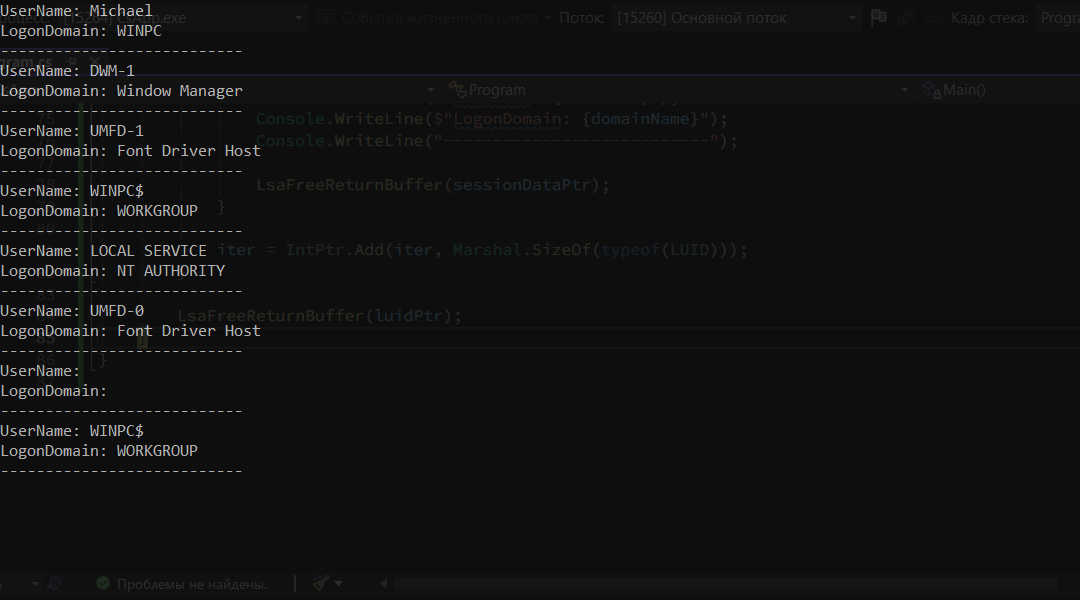
Task: Open the project navigation dropdown left of Program
Action: 219,90
